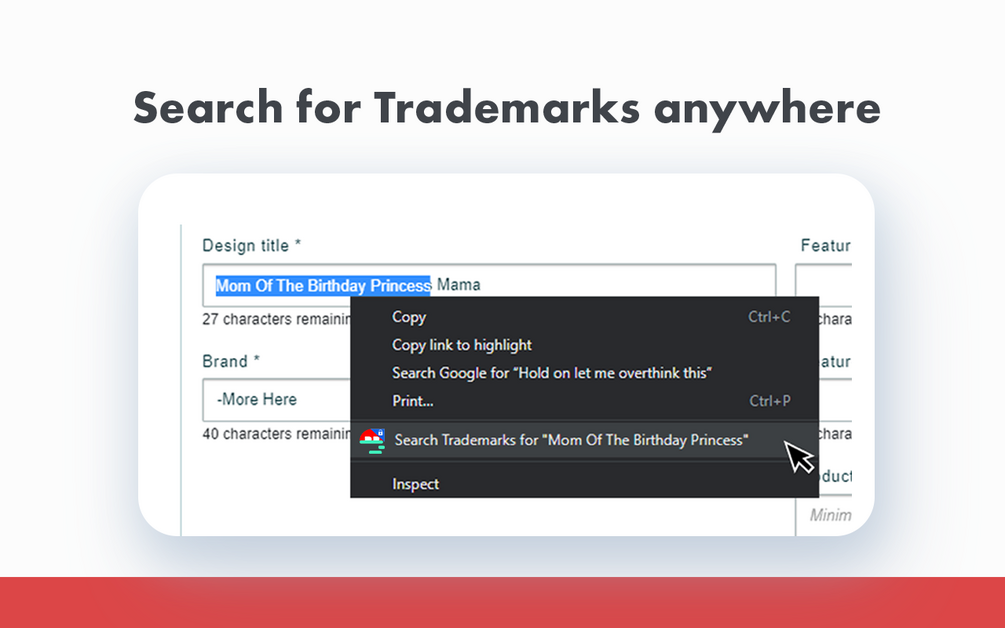Click the "Design title *" label
1005x628 pixels.
pos(252,245)
